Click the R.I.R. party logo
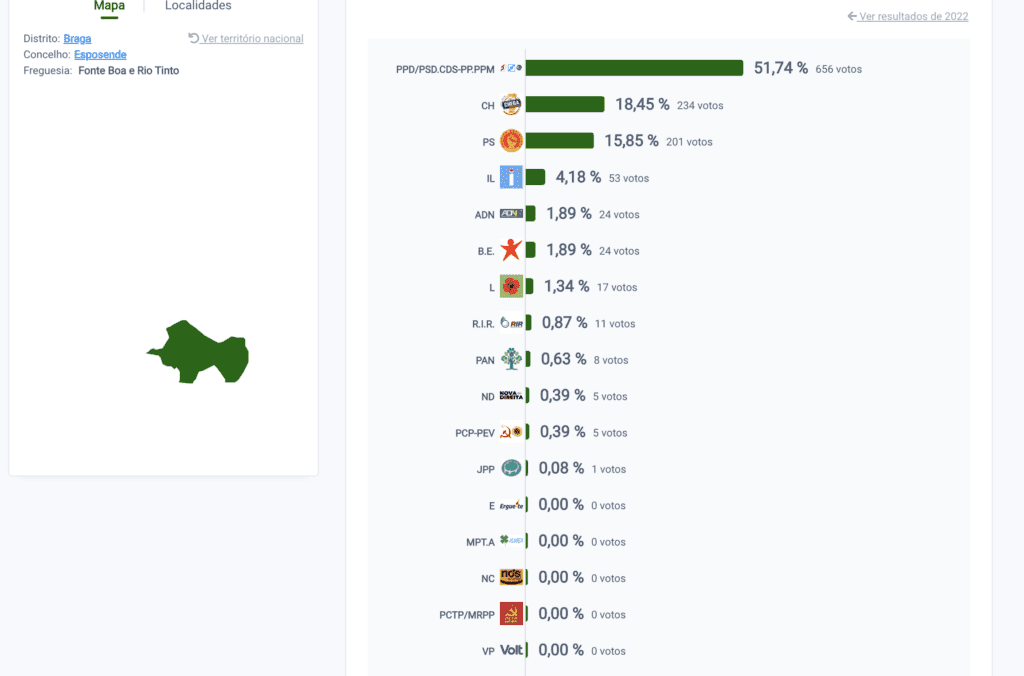1024x676 pixels. (511, 323)
